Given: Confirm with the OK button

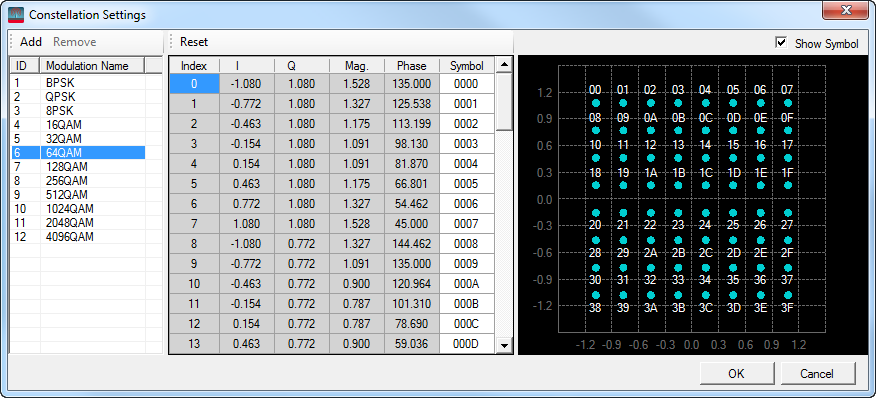Looking at the screenshot, I should coord(736,374).
